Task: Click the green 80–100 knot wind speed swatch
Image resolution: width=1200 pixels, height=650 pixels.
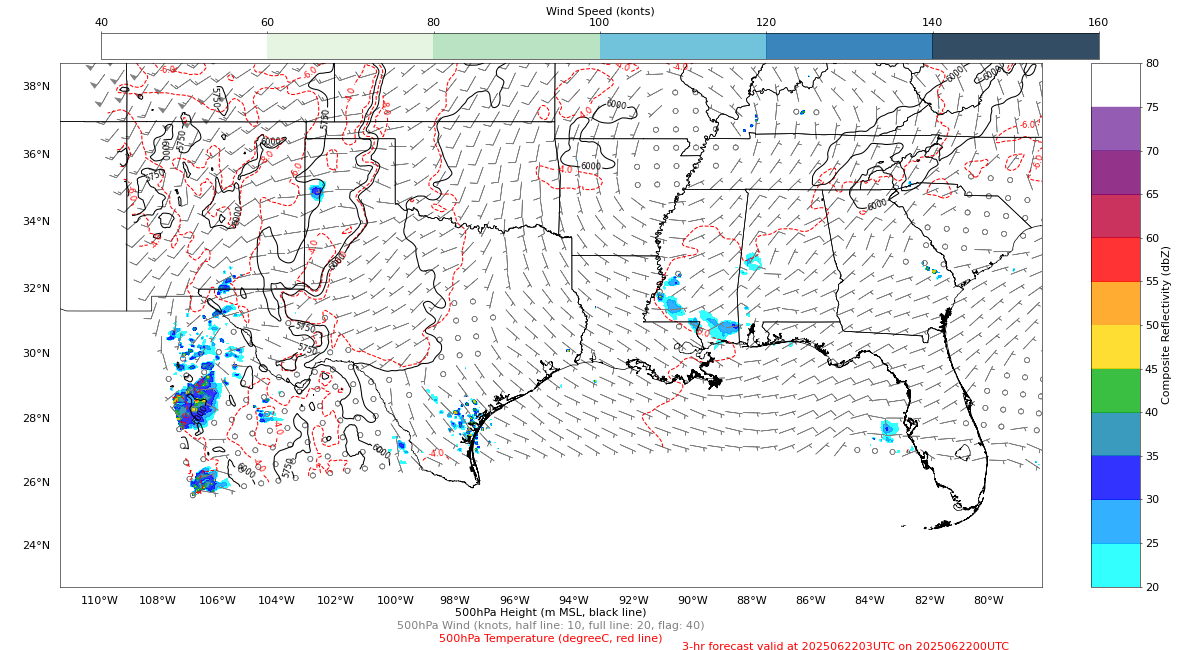Action: coord(516,46)
